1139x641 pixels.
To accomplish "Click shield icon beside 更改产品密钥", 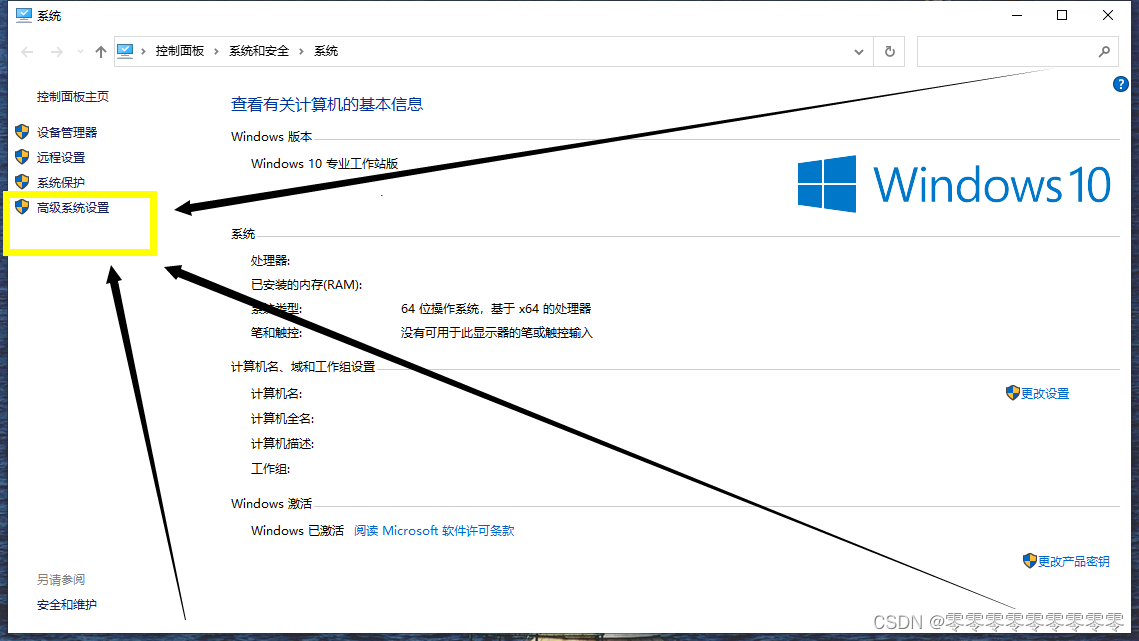I will pos(1029,561).
